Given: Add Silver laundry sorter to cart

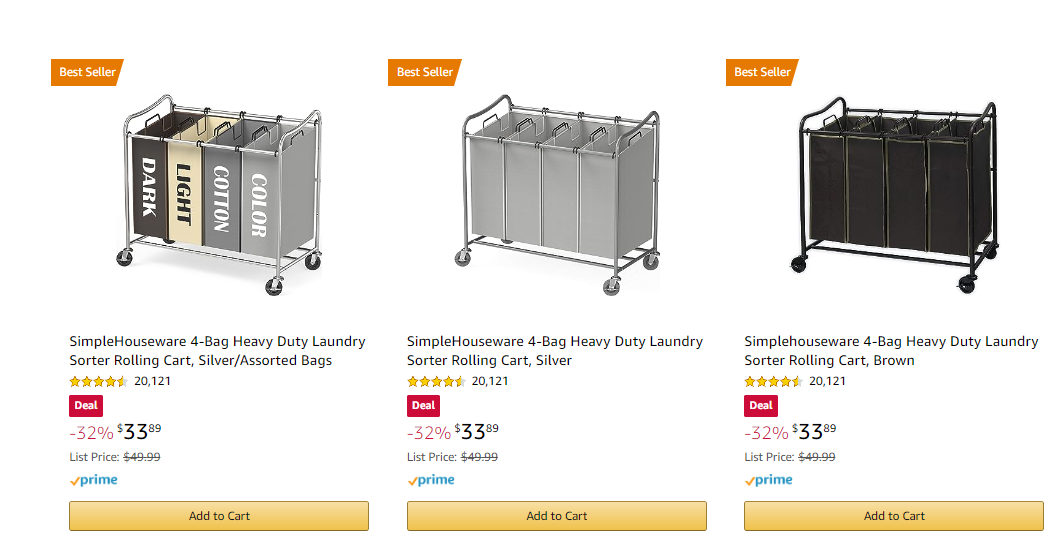Looking at the screenshot, I should (557, 516).
